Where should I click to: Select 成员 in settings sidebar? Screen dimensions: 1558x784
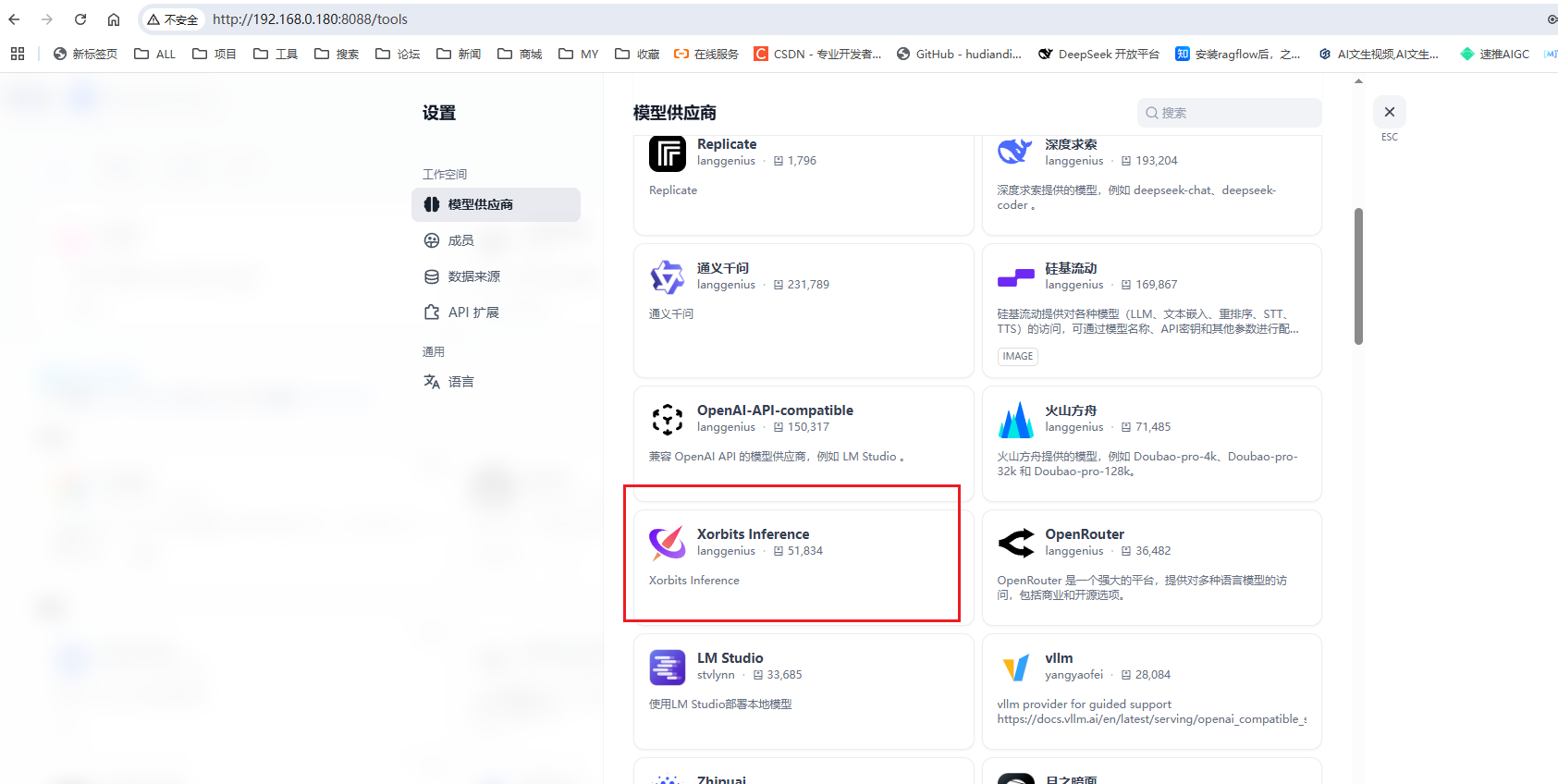(496, 240)
